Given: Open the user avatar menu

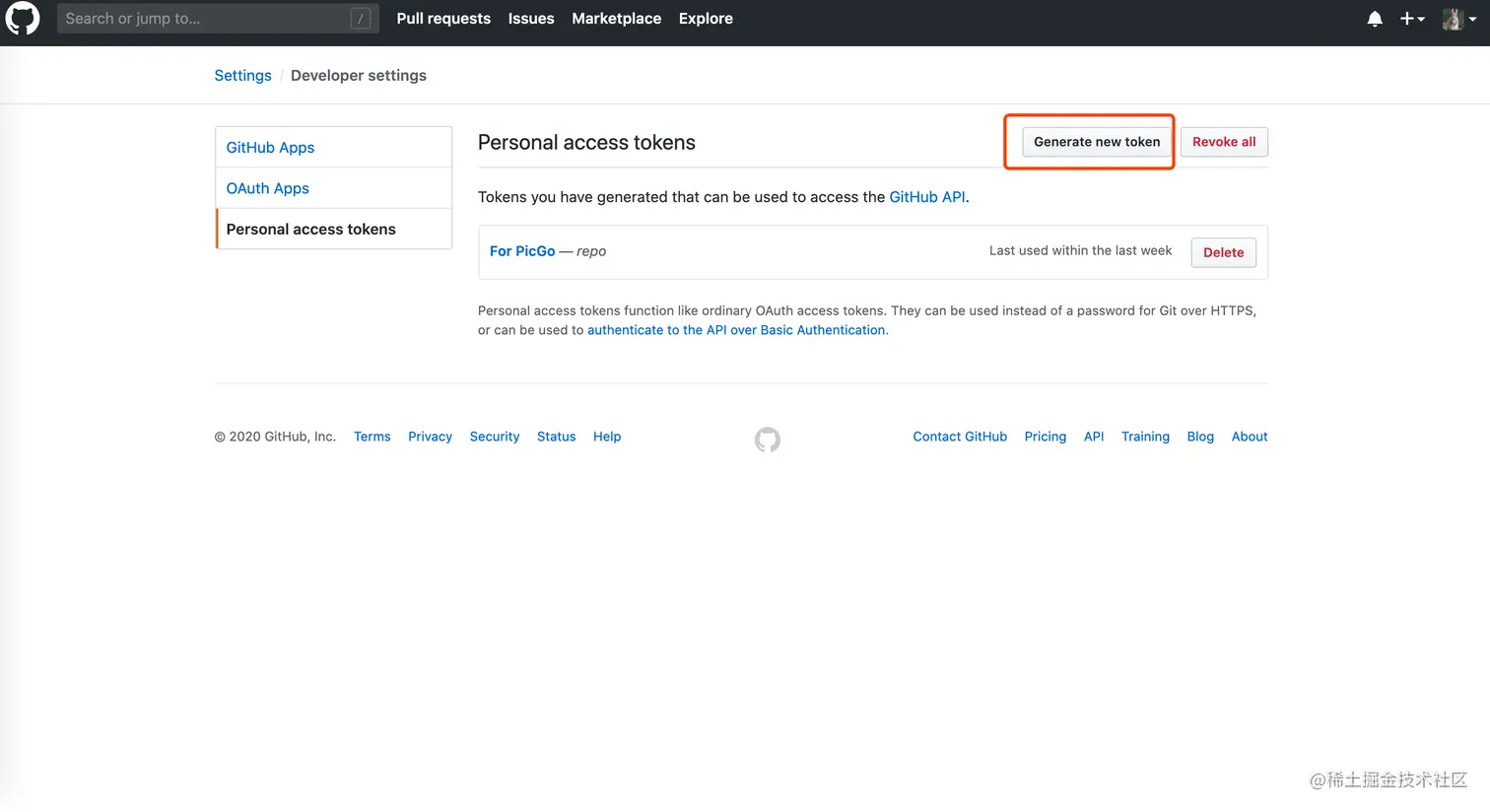Looking at the screenshot, I should (x=1458, y=19).
